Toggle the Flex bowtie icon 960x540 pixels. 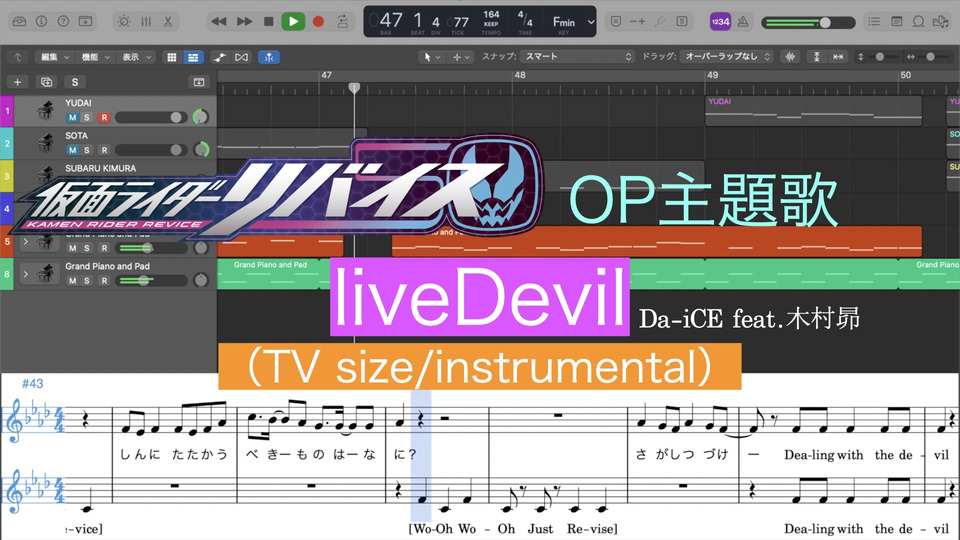point(241,57)
